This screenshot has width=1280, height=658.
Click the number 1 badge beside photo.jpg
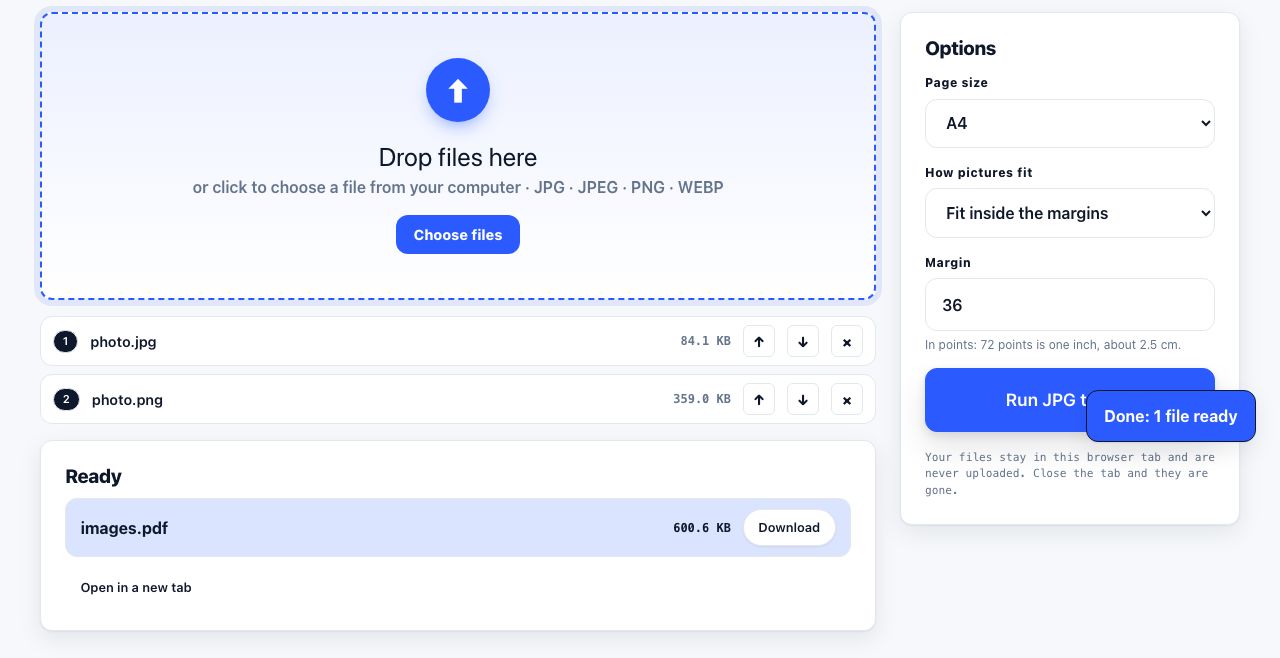point(65,341)
